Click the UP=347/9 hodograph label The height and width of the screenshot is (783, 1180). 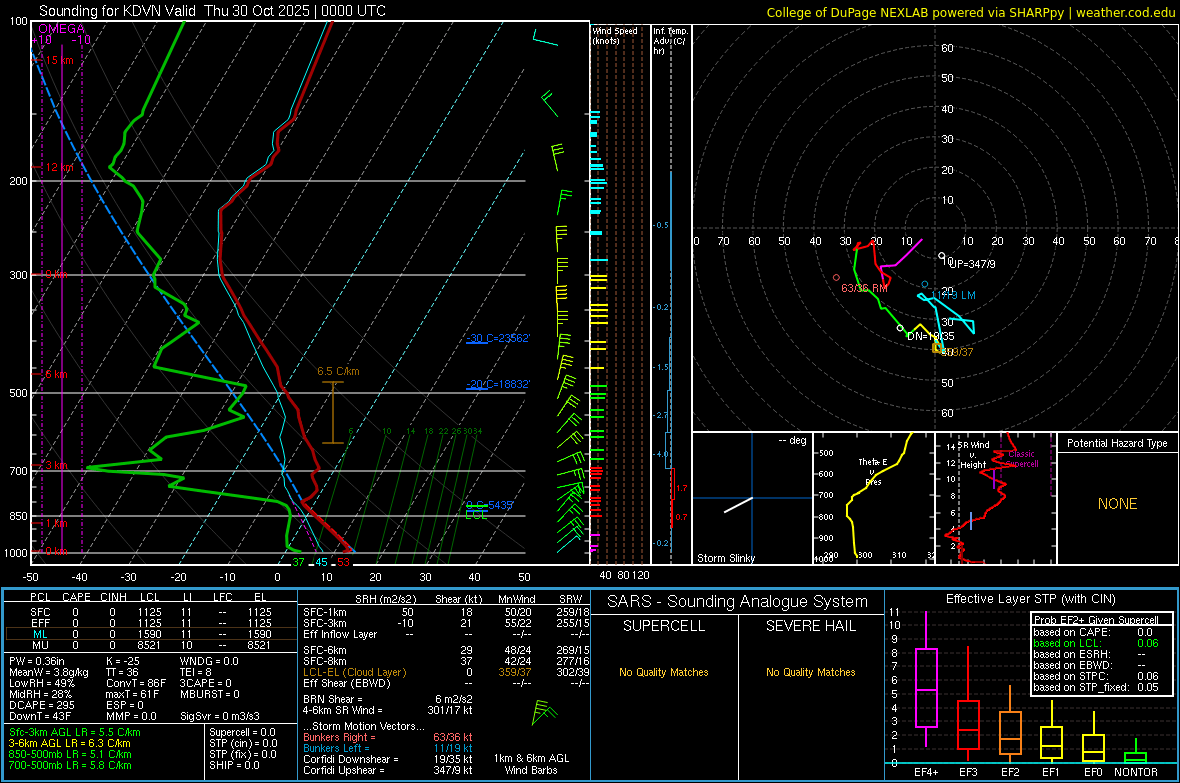click(x=972, y=264)
